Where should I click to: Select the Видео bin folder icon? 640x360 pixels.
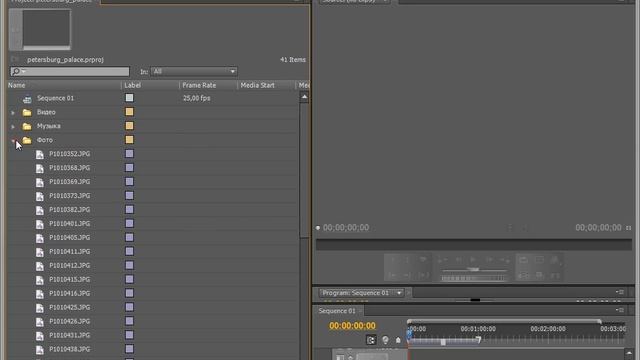27,112
